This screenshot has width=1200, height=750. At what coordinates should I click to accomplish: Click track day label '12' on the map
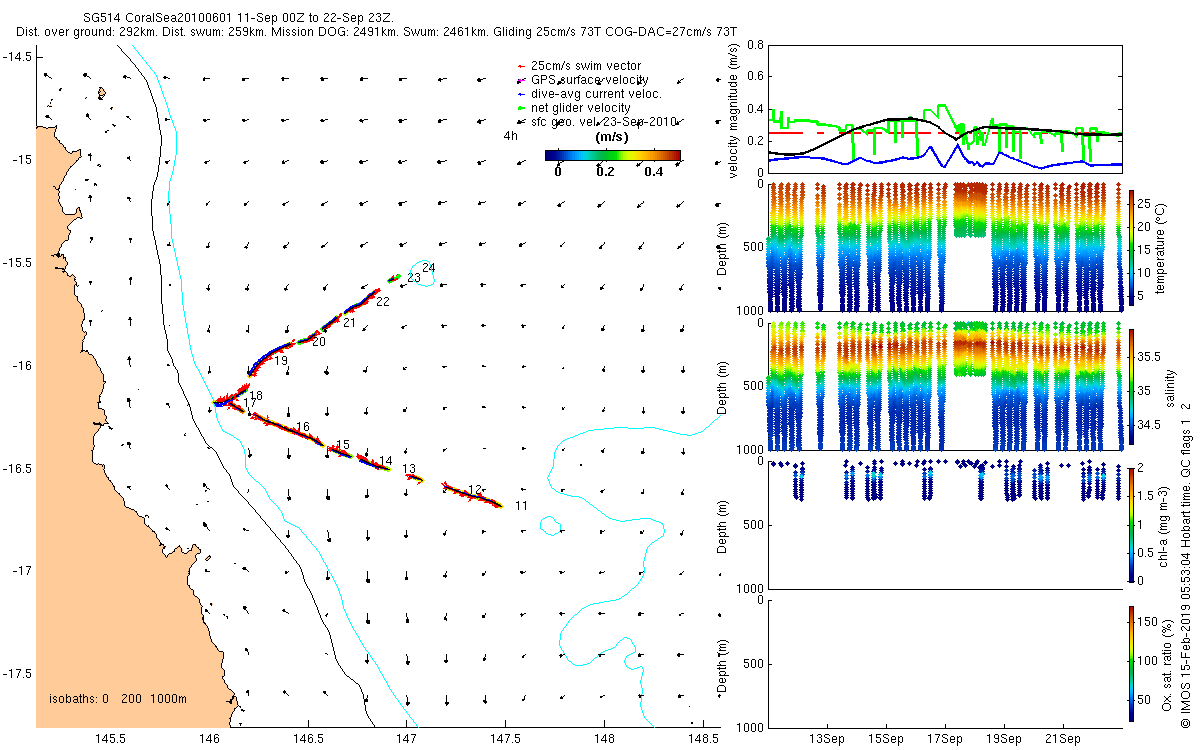click(475, 489)
